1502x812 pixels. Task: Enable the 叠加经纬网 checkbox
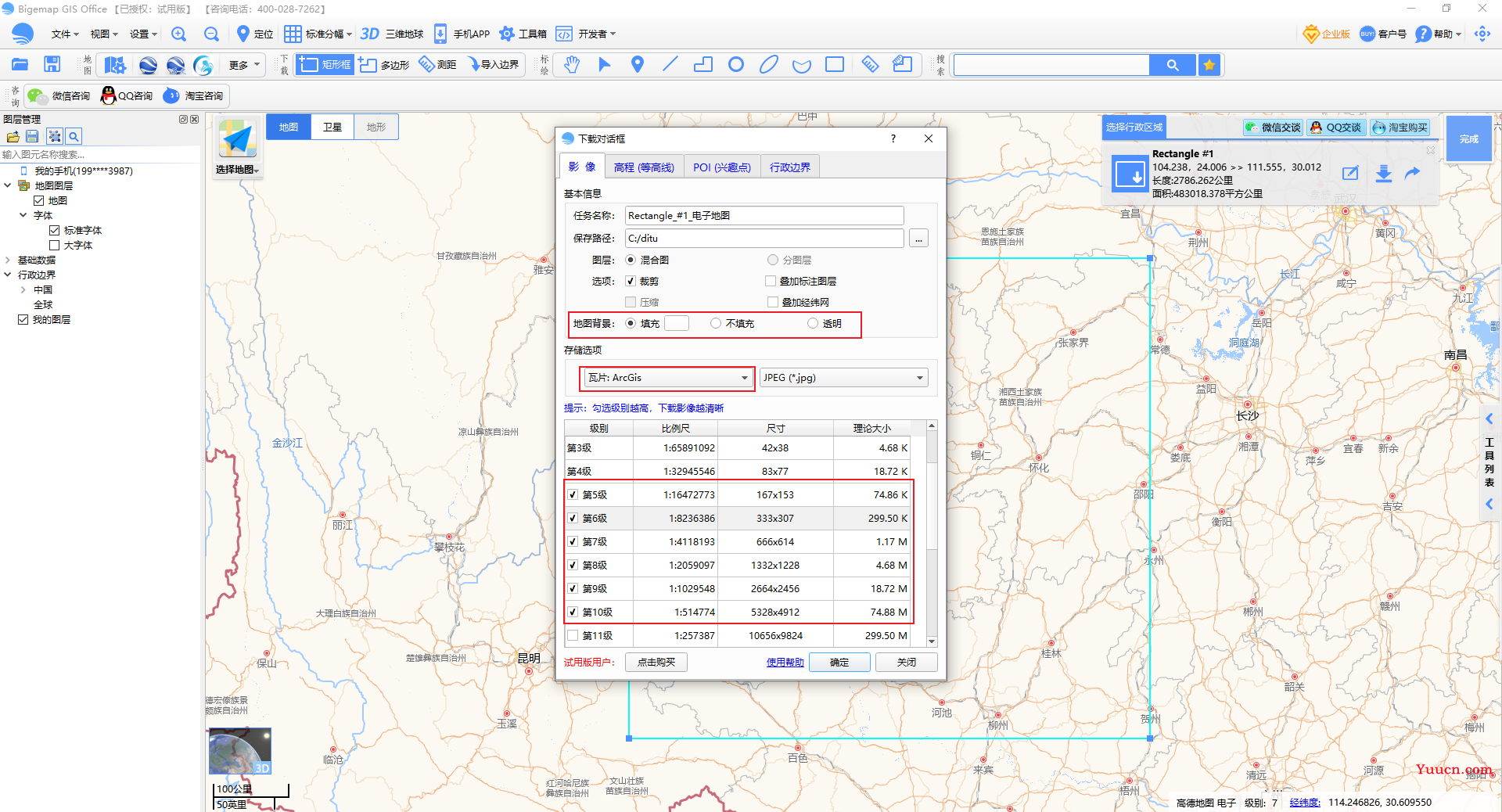pos(773,303)
